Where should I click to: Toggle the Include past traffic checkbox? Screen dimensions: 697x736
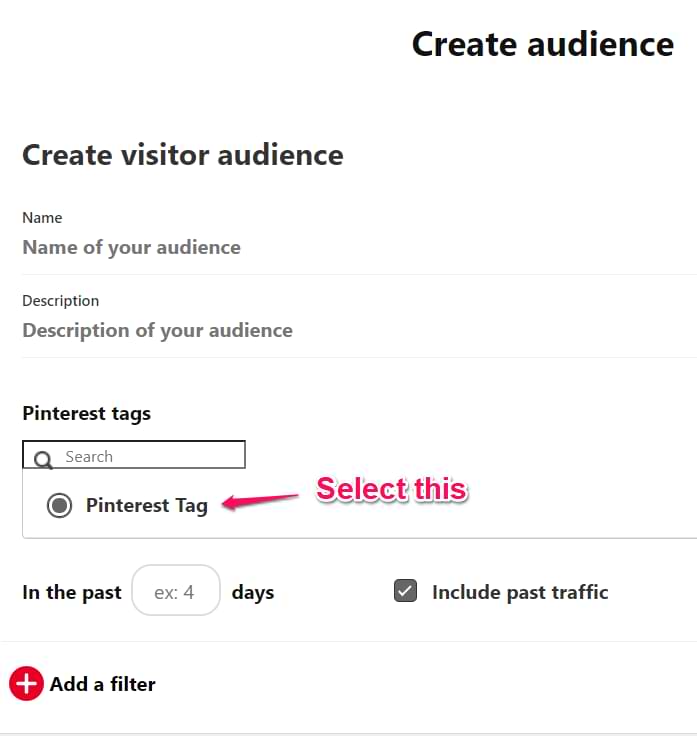(x=406, y=590)
